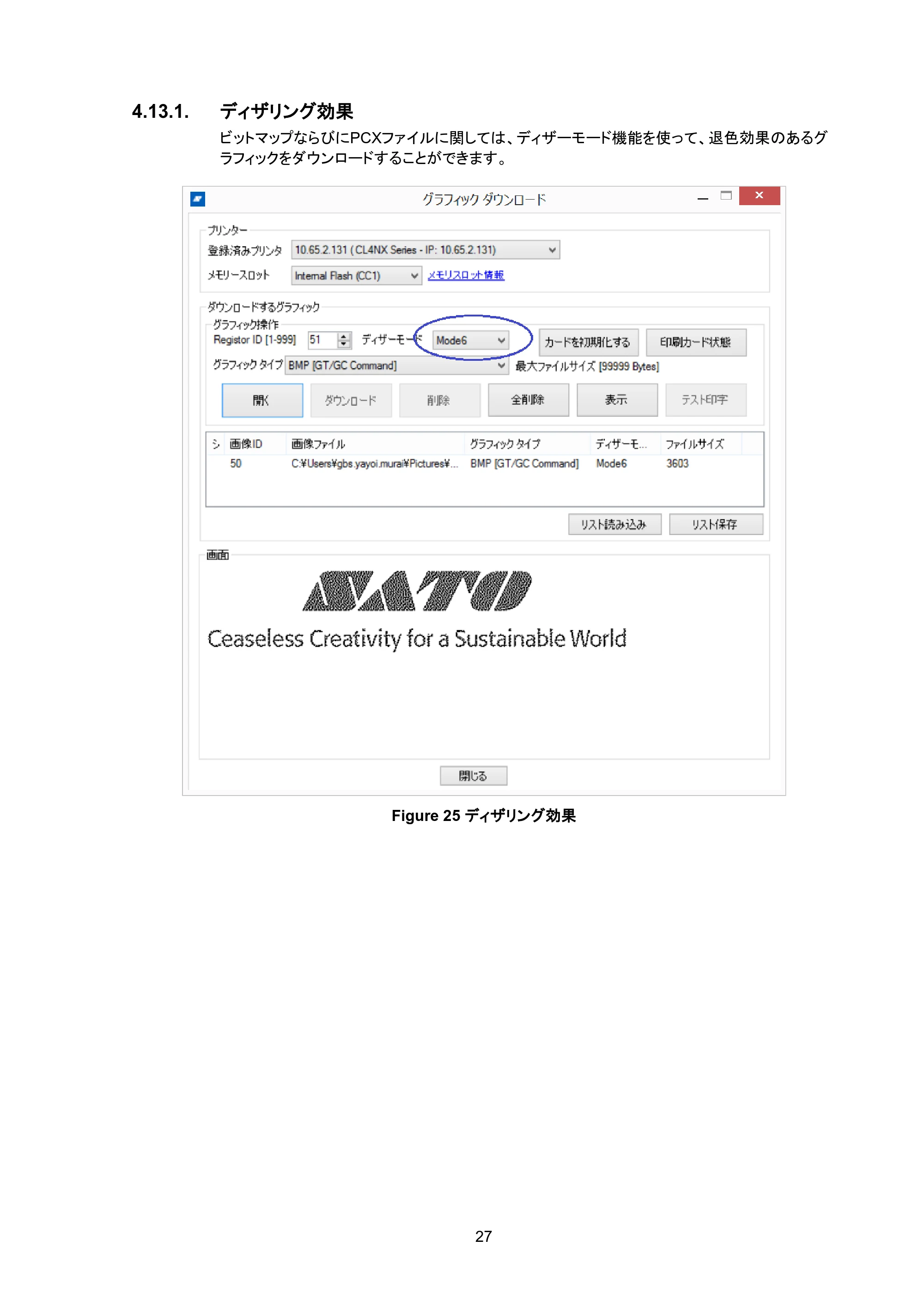Click the 閉じる button
The width and height of the screenshot is (924, 1307).
click(x=473, y=776)
